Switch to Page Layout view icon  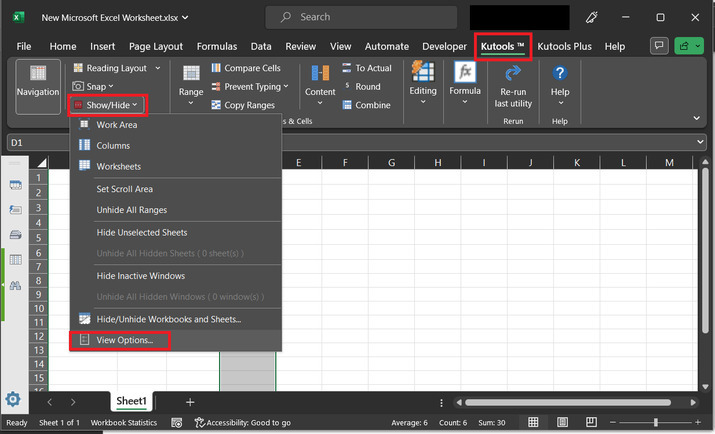point(562,422)
